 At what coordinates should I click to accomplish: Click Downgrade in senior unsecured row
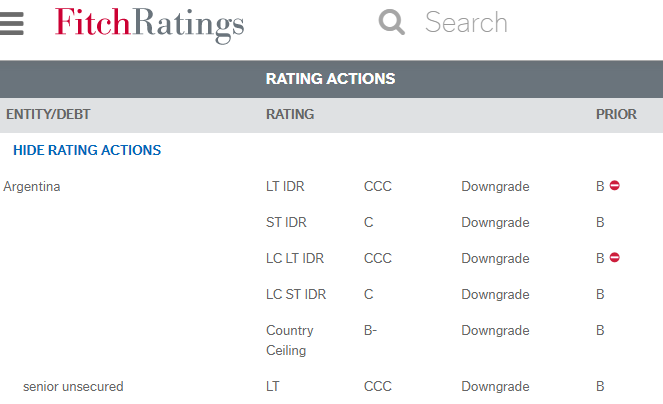coord(495,387)
